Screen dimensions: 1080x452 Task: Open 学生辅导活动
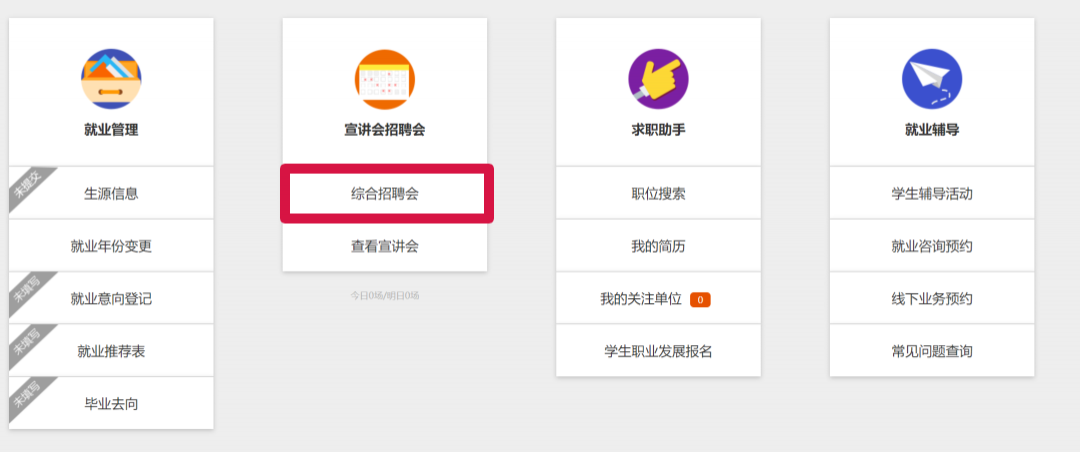(932, 194)
